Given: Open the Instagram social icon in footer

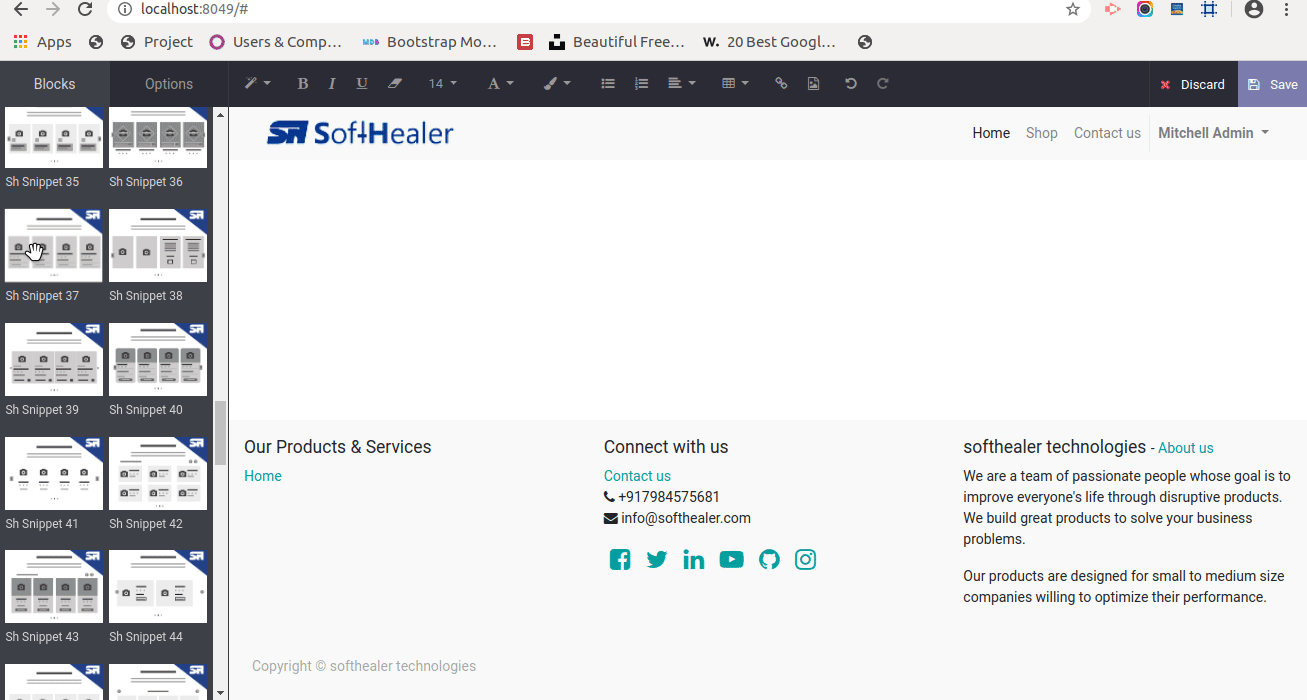Looking at the screenshot, I should point(806,560).
